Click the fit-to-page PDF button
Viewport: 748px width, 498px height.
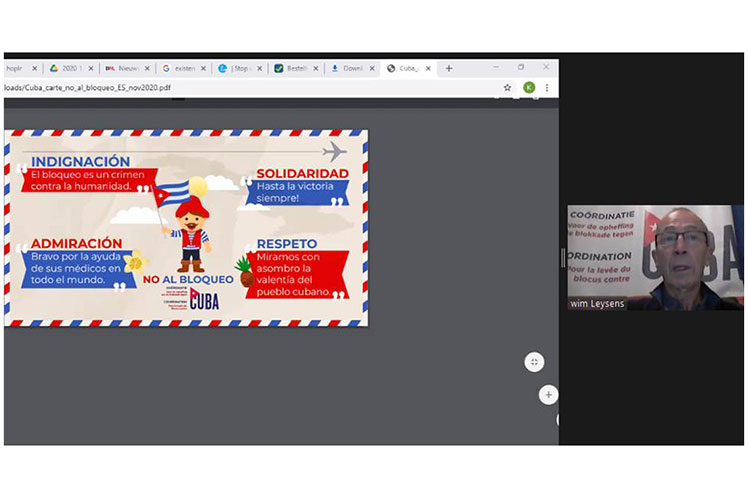click(534, 362)
